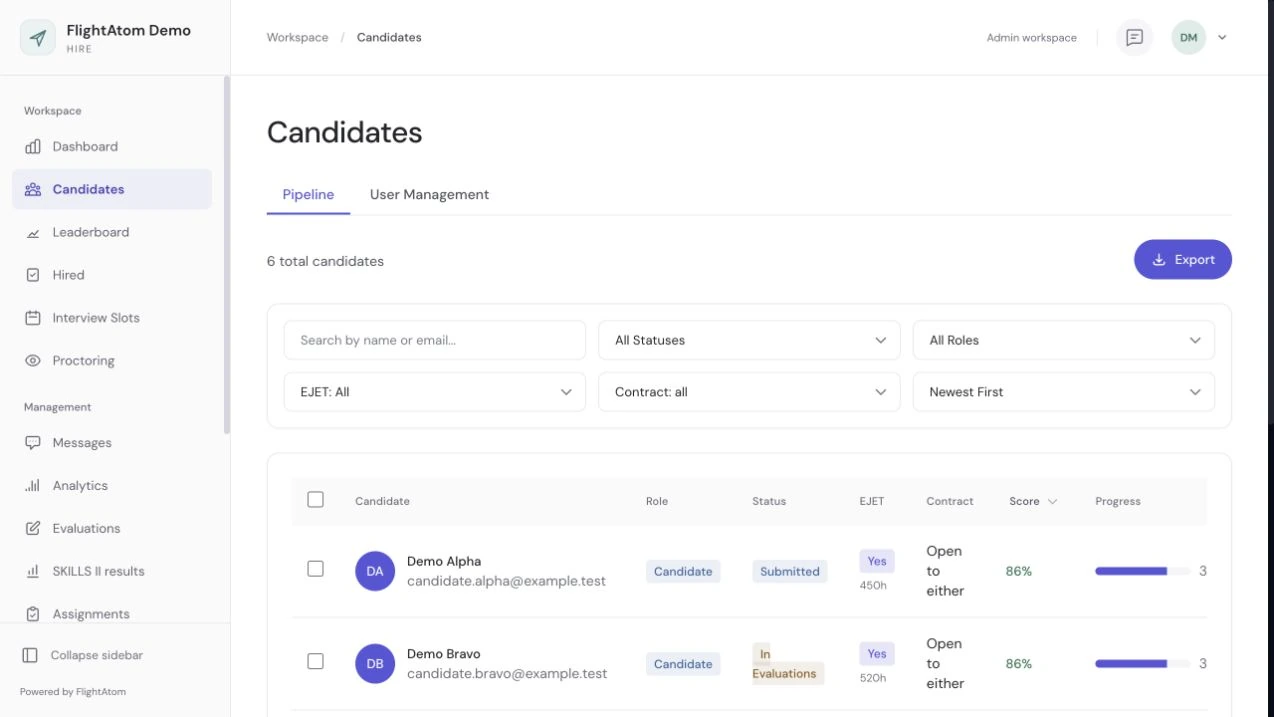Image resolution: width=1274 pixels, height=717 pixels.
Task: Click the Progress column header
Action: click(x=1118, y=501)
